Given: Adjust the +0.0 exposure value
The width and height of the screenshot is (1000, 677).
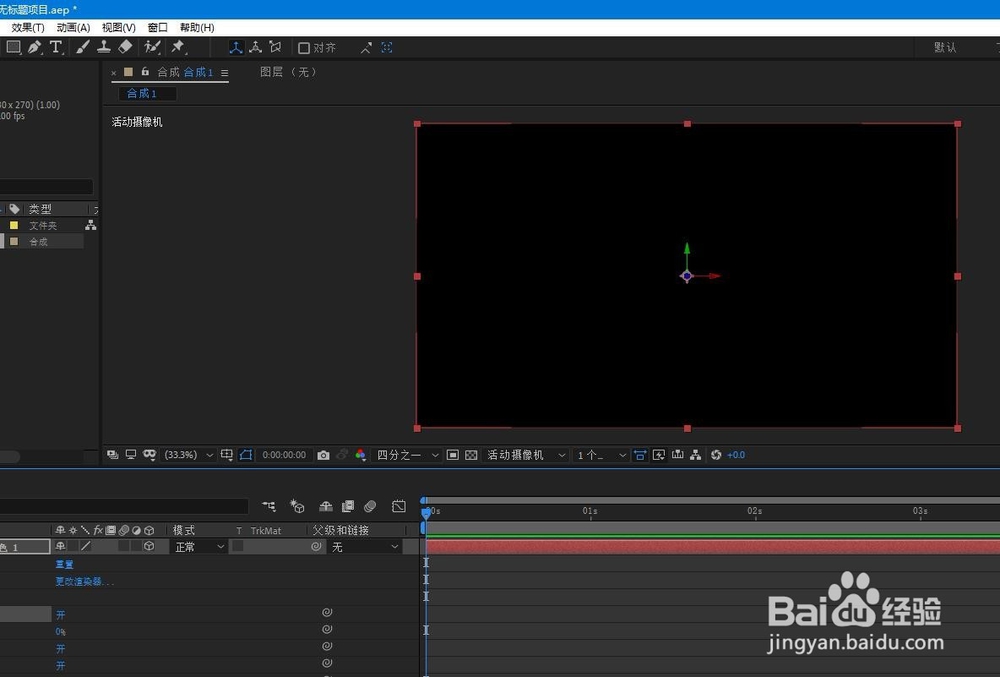Looking at the screenshot, I should click(x=736, y=455).
